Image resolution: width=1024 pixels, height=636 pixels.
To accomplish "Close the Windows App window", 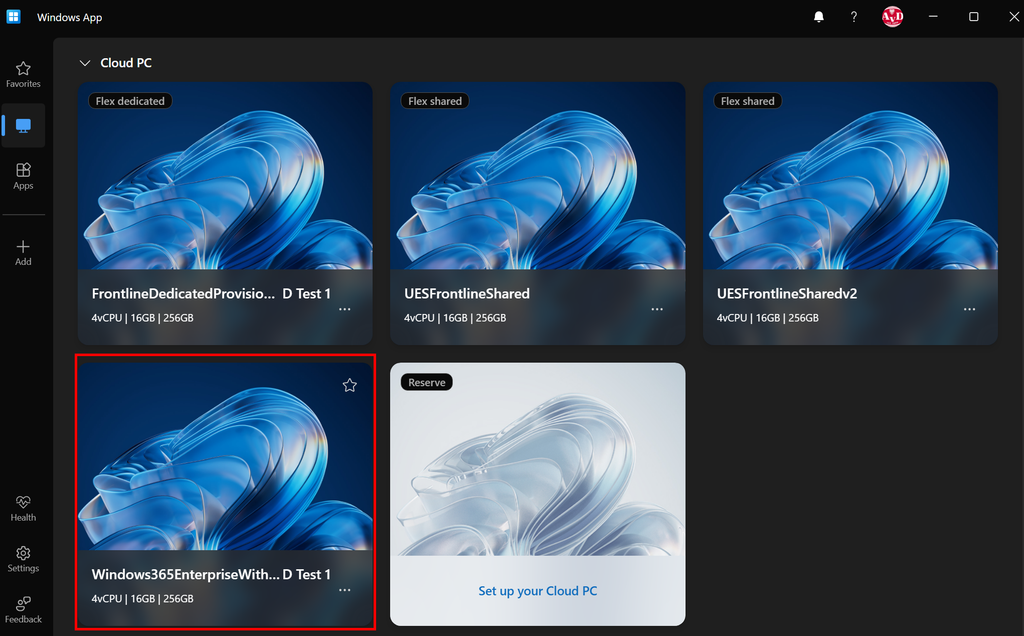I will point(1014,17).
